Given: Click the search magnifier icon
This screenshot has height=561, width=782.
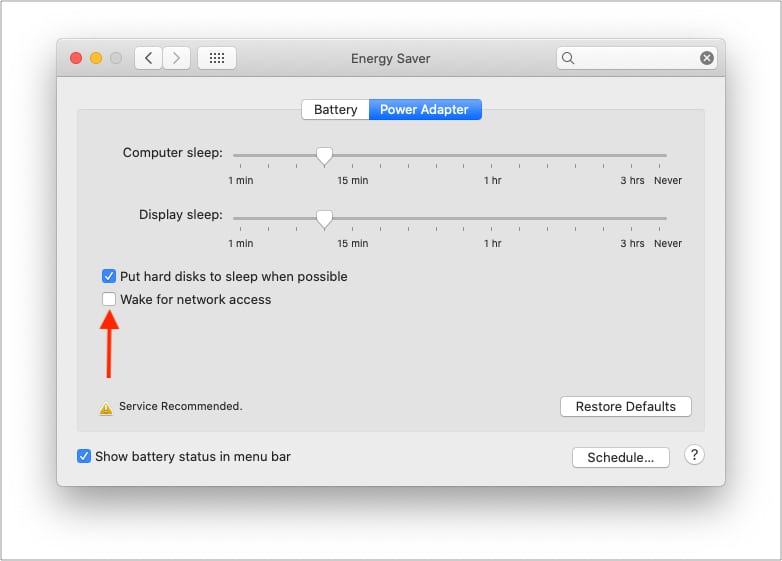Looking at the screenshot, I should pos(568,58).
